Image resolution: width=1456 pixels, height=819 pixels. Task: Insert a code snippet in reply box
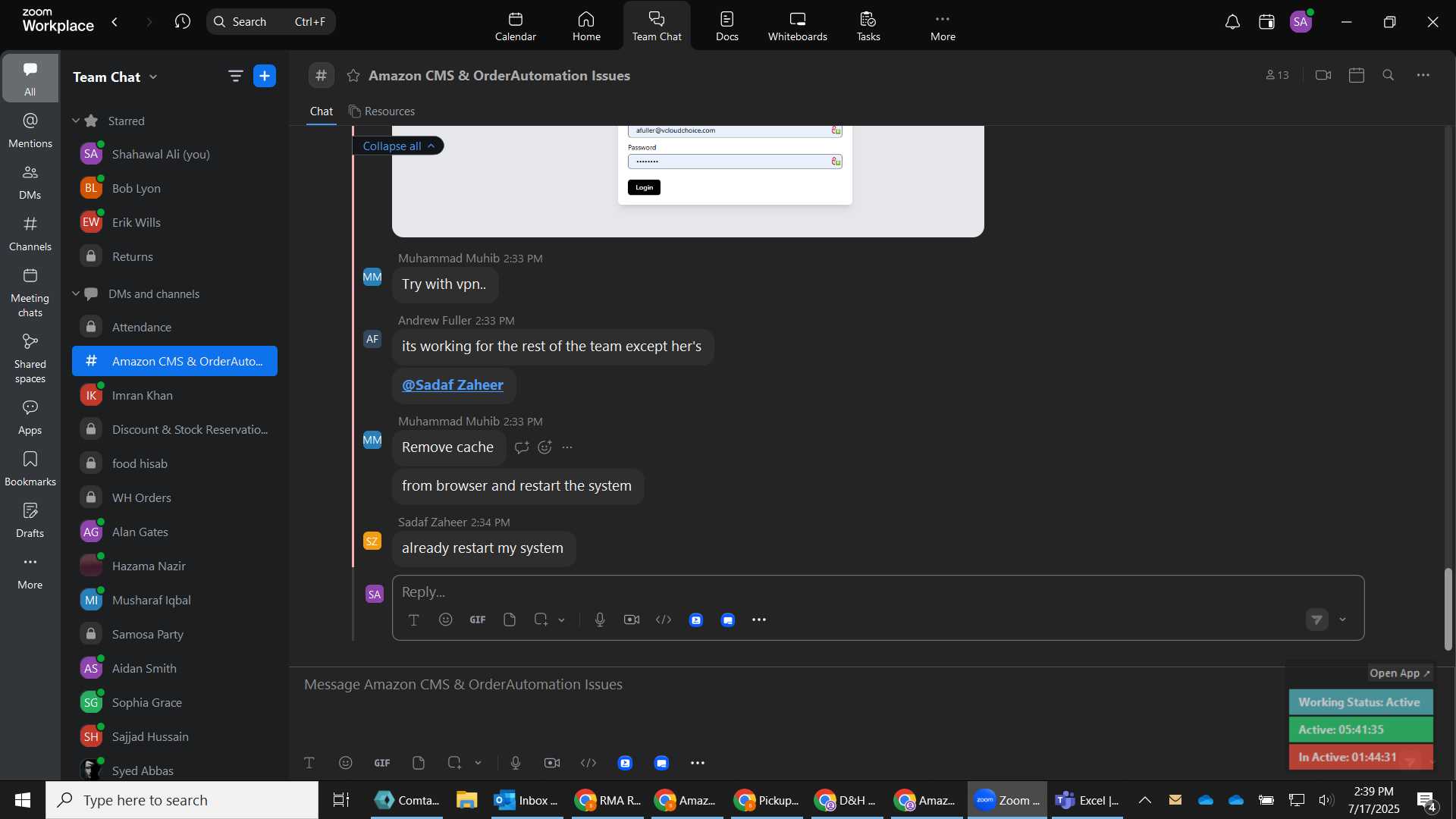(x=664, y=620)
